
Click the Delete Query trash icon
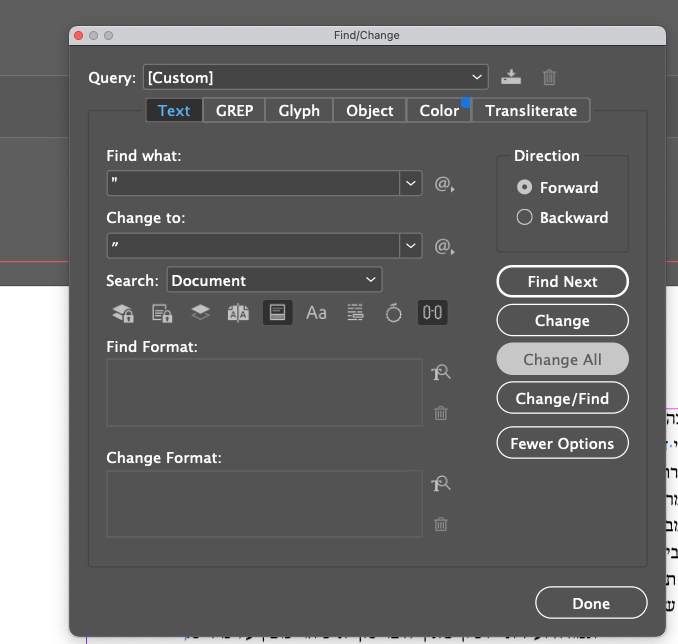(x=549, y=77)
